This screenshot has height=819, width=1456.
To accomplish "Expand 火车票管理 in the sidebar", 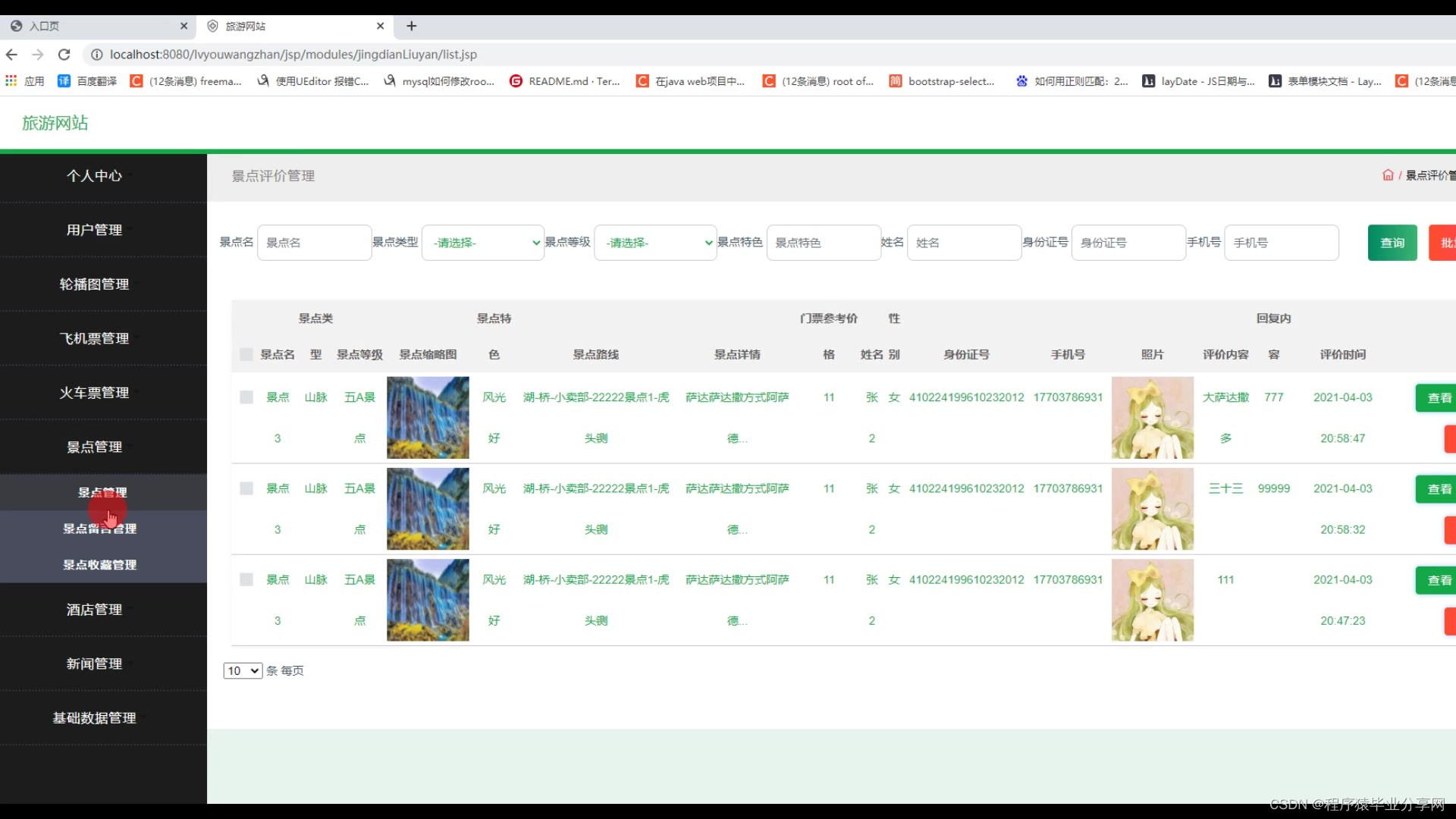I will [94, 393].
